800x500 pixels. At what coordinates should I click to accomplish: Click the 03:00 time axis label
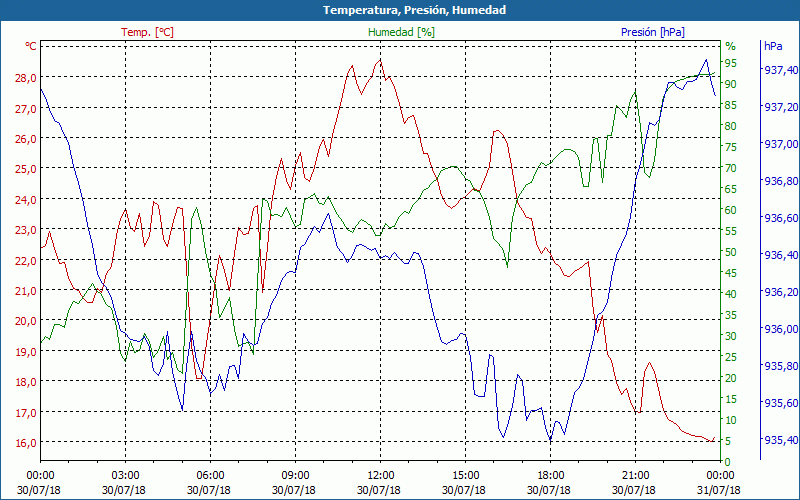[x=126, y=476]
